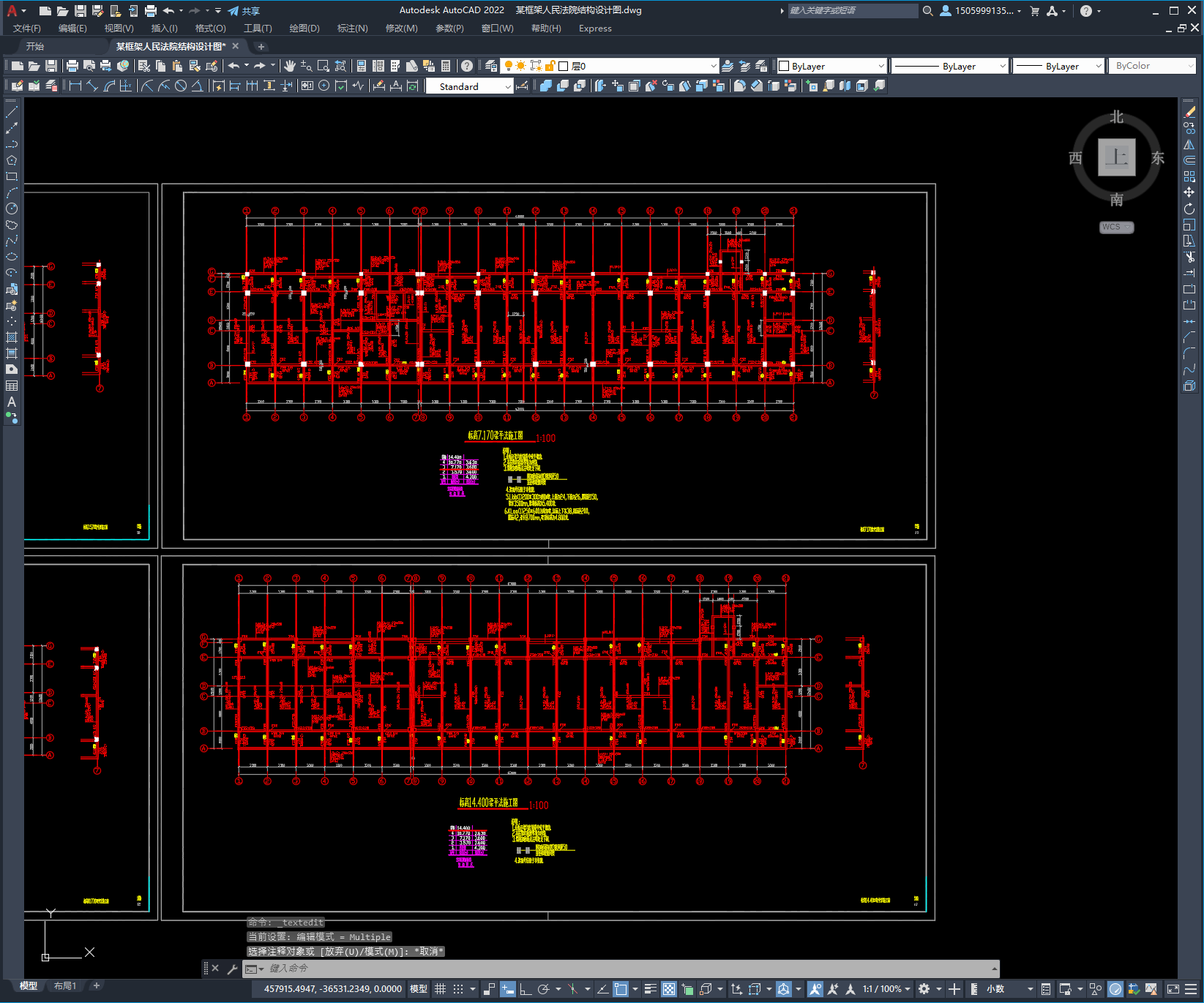Viewport: 1204px width, 1003px height.
Task: Toggle object snap in the status bar
Action: pos(621,989)
